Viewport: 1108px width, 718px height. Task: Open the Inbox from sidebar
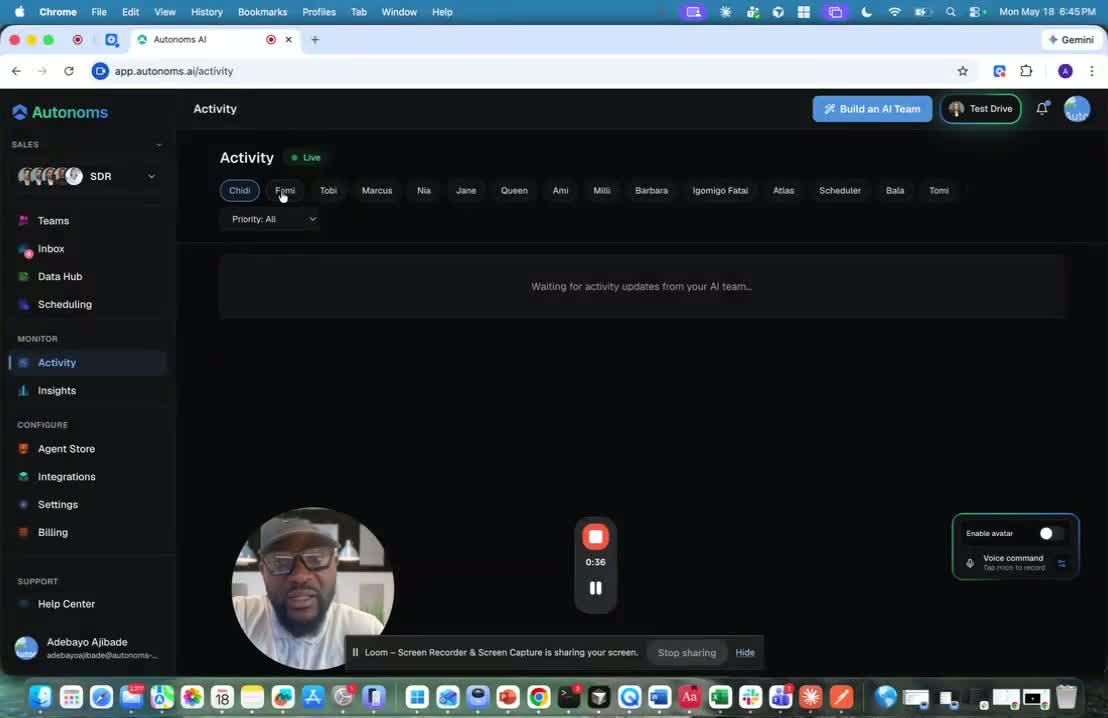pos(51,249)
